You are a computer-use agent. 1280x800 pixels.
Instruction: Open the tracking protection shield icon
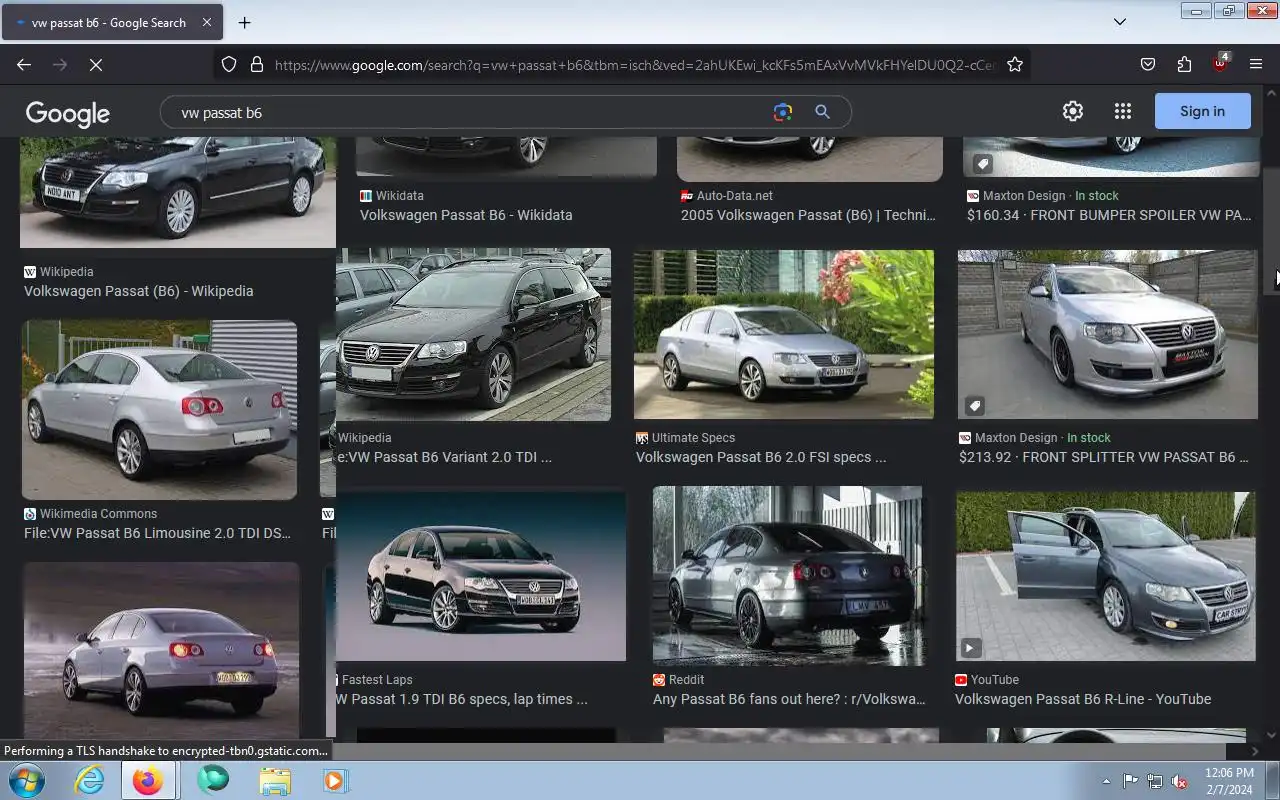point(229,64)
